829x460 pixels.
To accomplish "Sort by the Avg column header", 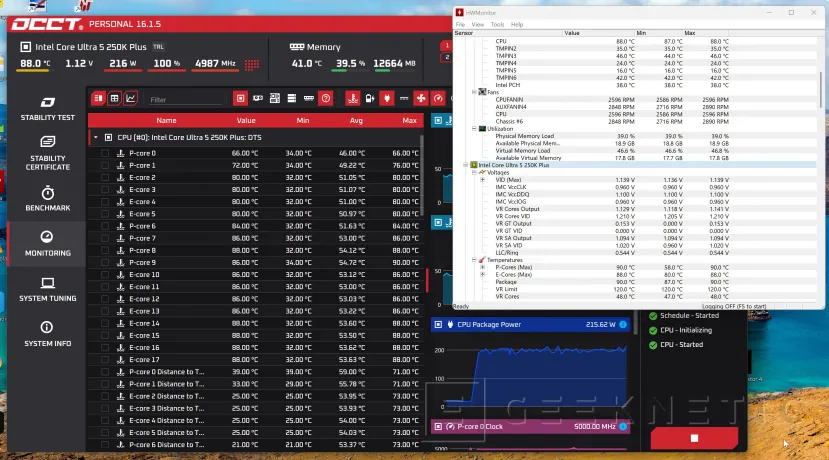I will click(356, 121).
